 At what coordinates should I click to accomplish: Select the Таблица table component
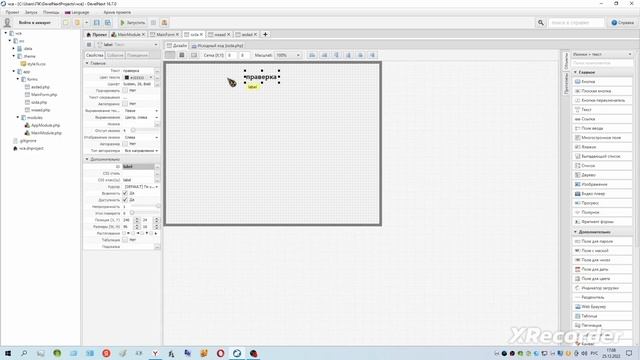[602, 316]
